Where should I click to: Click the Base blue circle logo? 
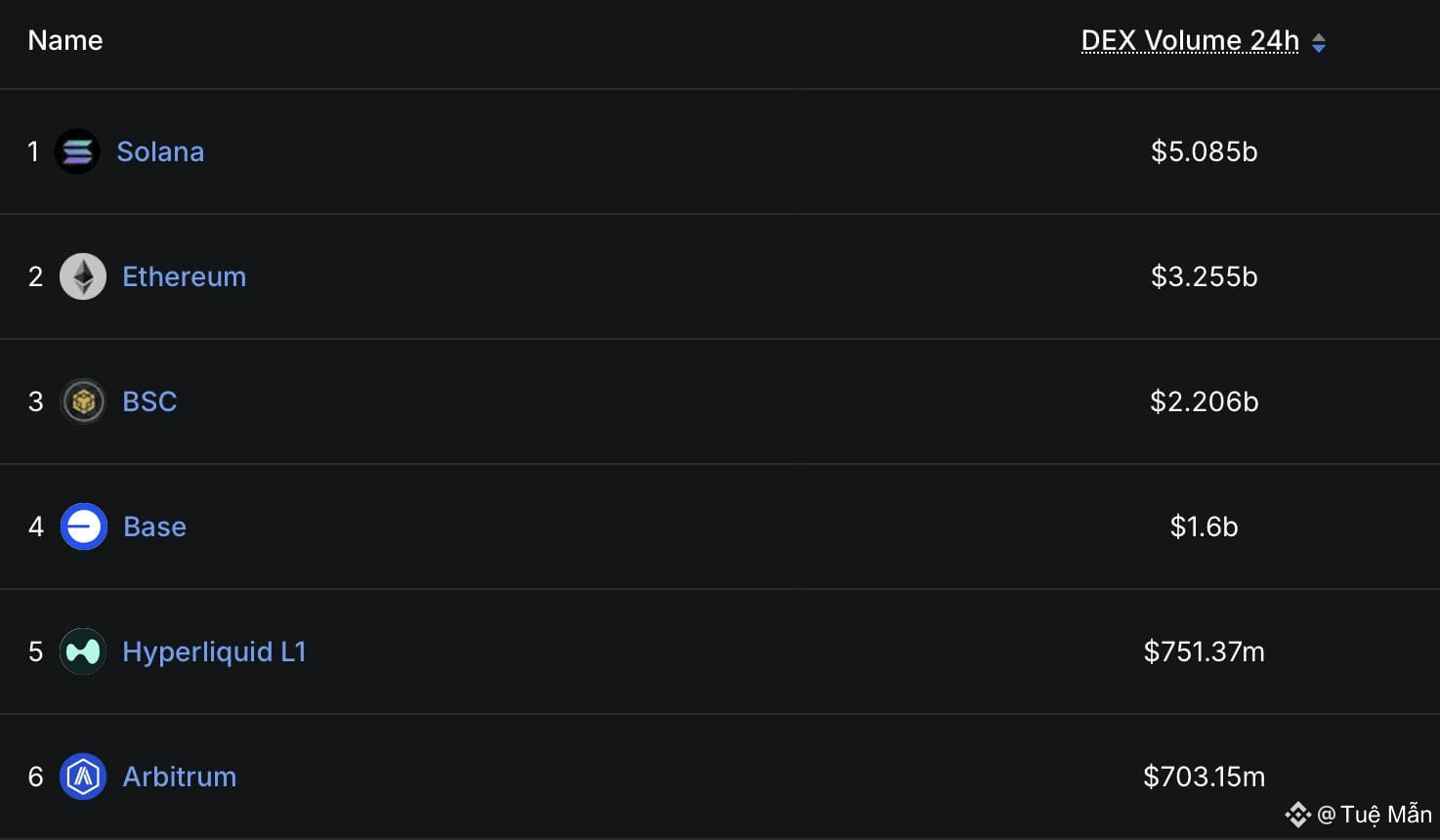pyautogui.click(x=84, y=526)
